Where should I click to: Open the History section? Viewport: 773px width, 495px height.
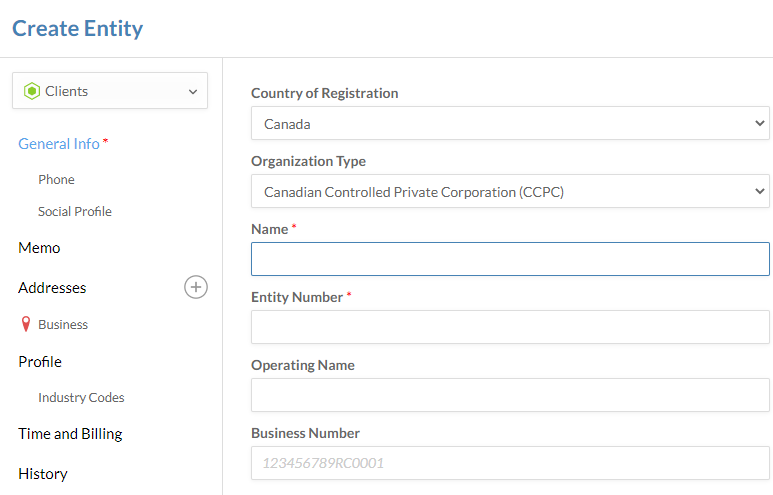(x=43, y=474)
